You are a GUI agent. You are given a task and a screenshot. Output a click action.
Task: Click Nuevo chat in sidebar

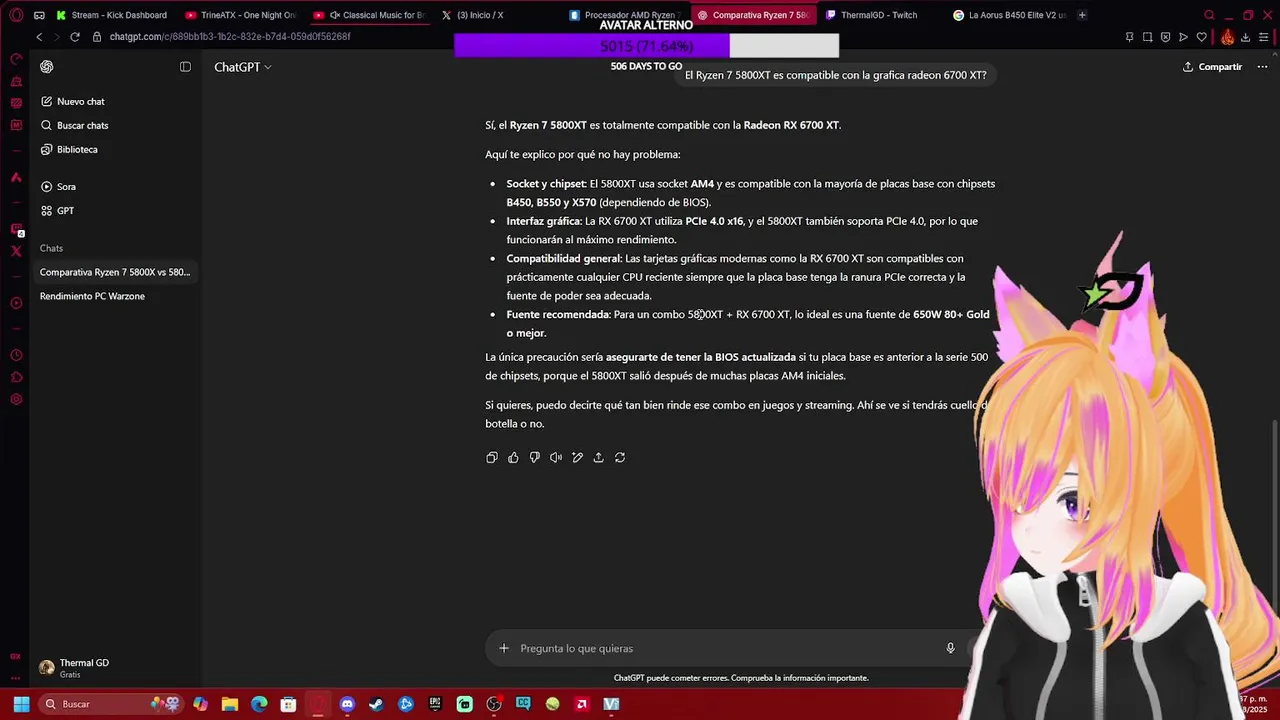114,102
